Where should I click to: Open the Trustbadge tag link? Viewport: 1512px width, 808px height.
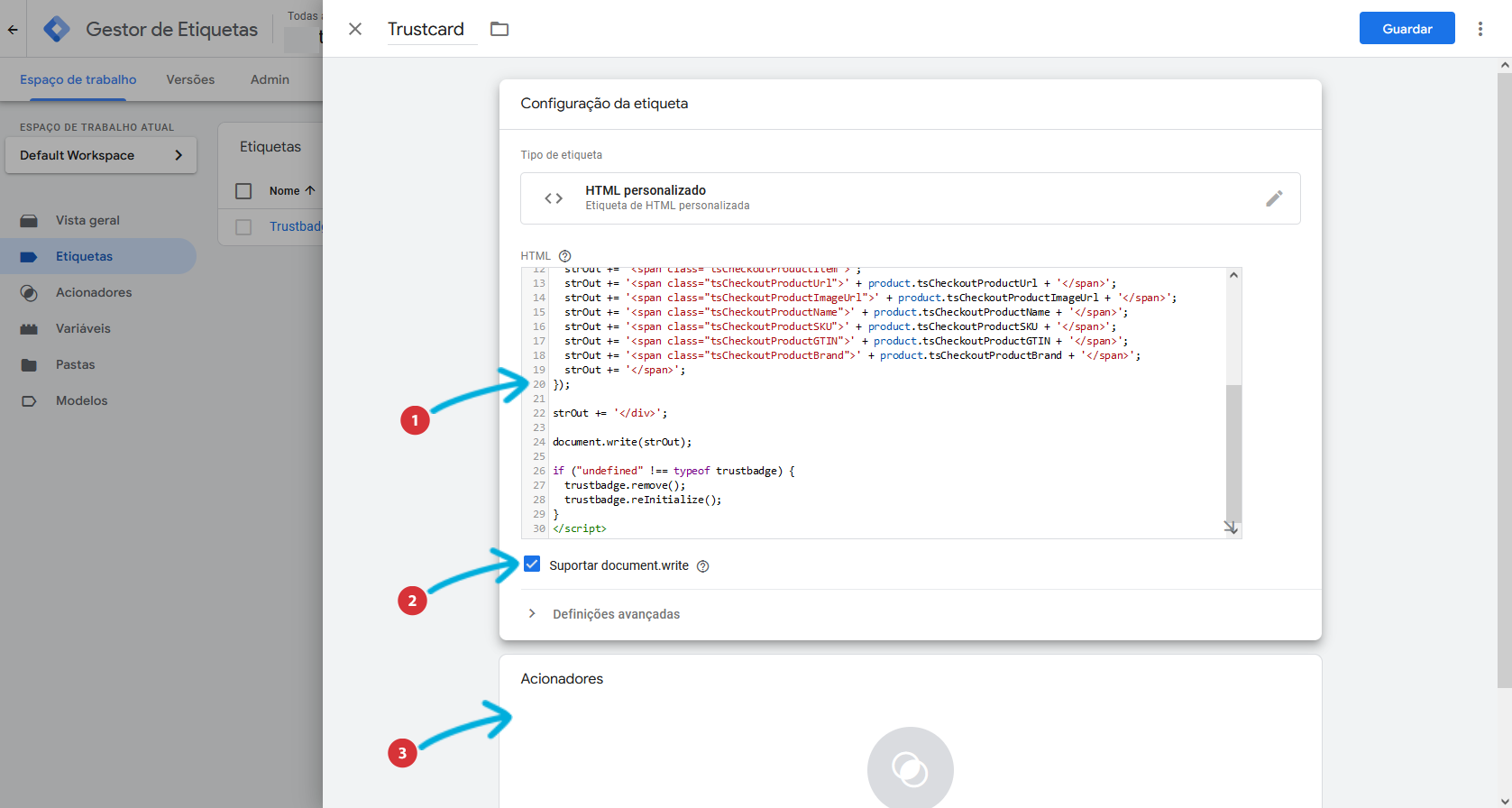coord(296,226)
